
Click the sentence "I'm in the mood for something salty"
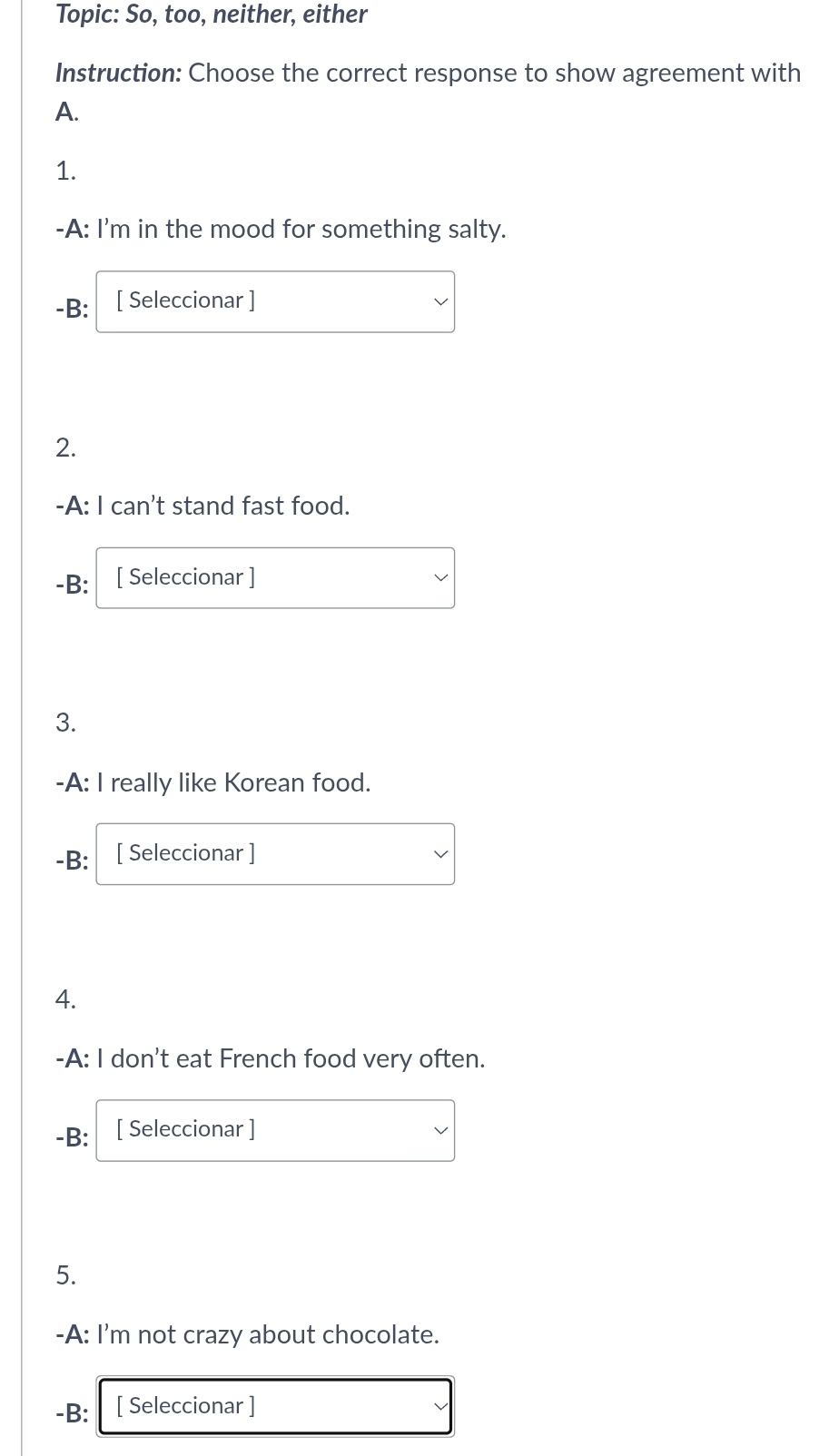[x=301, y=229]
